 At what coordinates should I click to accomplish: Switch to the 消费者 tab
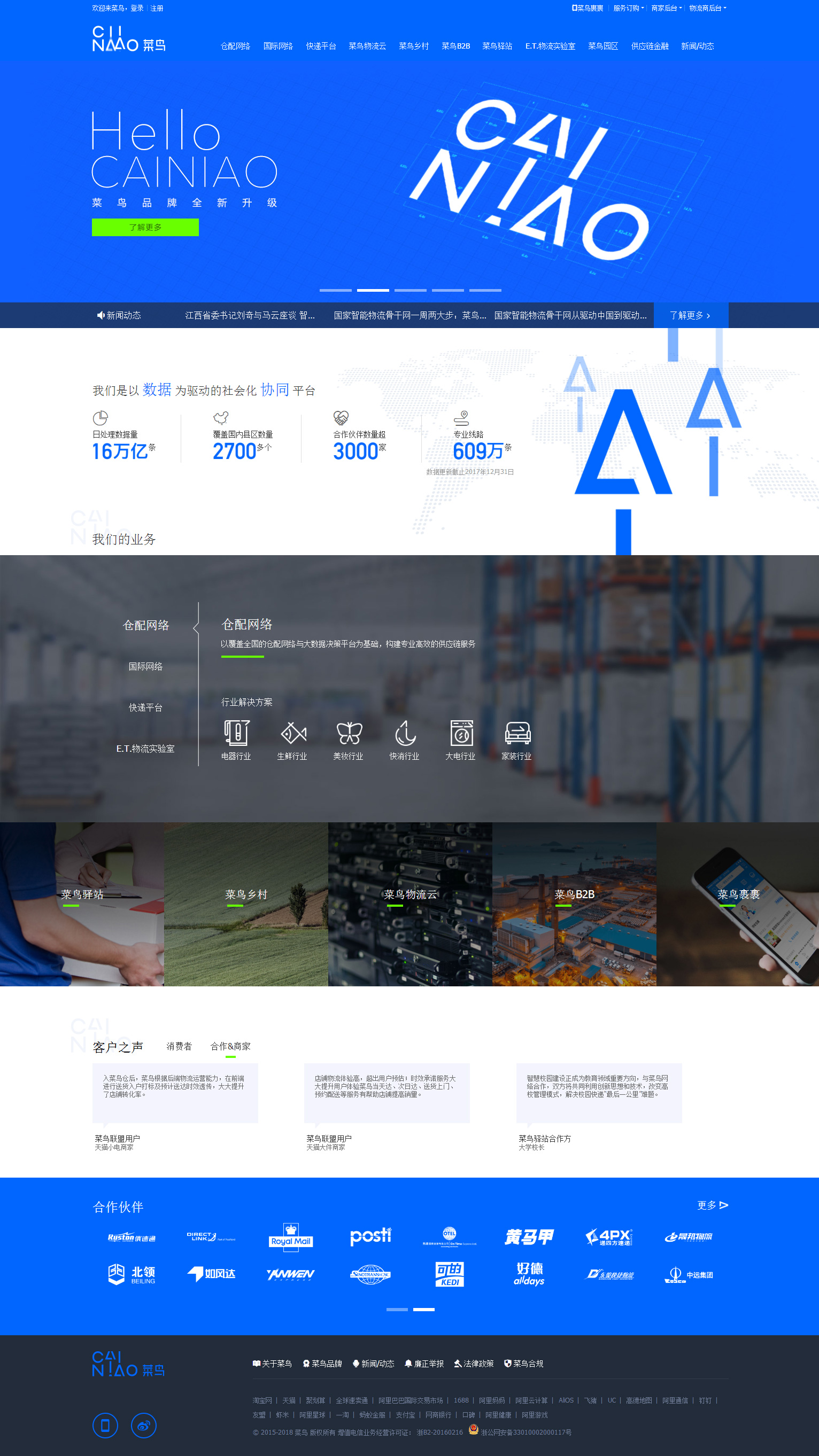click(x=179, y=1046)
